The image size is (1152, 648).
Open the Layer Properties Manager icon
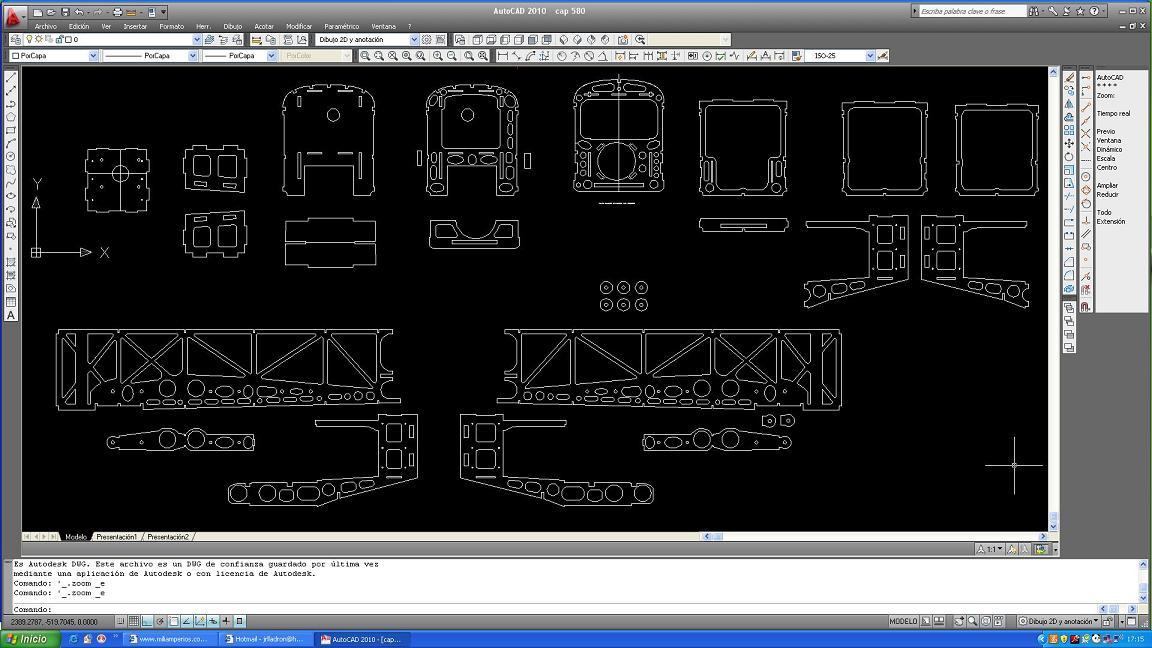point(16,40)
